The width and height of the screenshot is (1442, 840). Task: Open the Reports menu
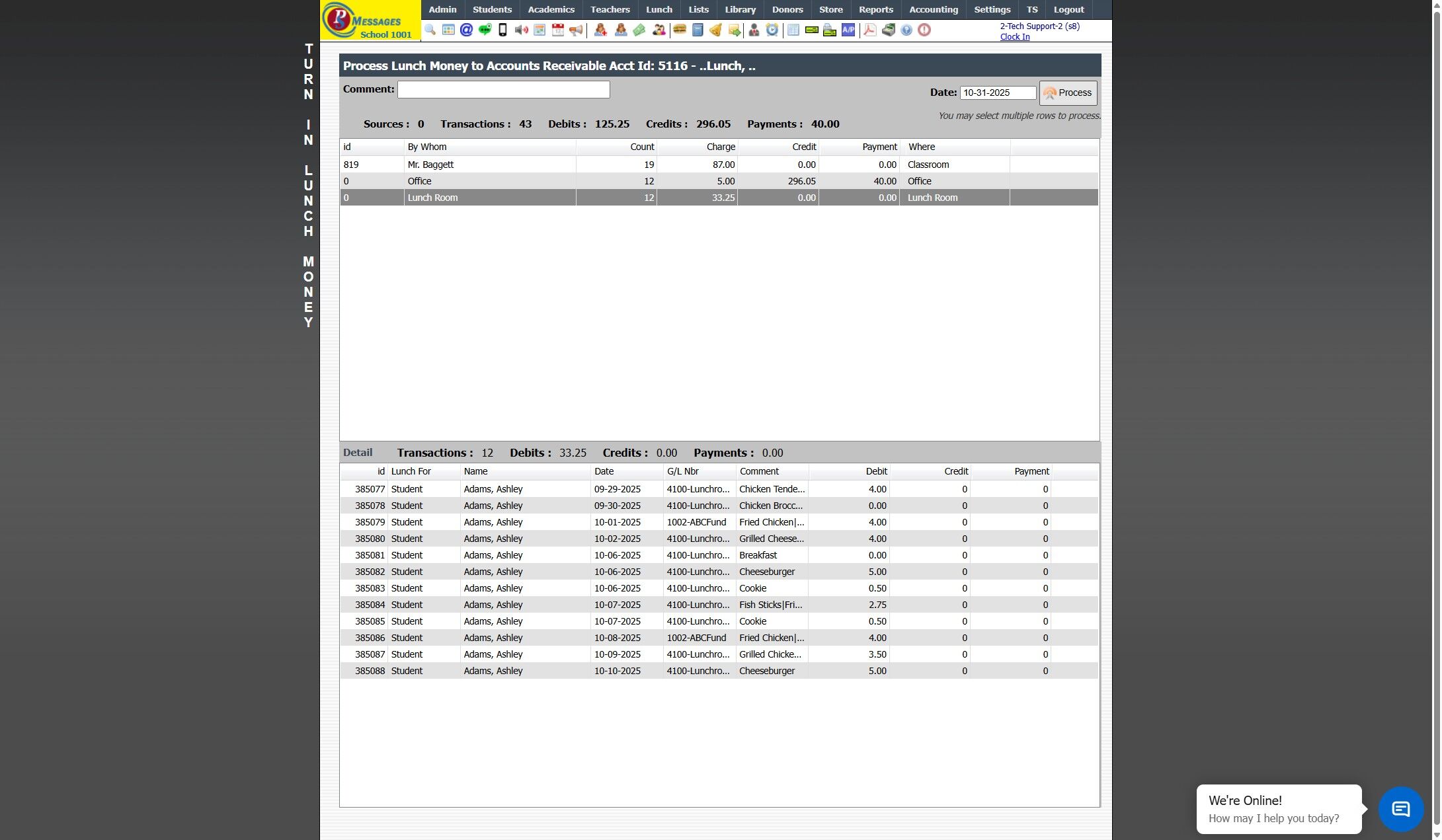pyautogui.click(x=875, y=9)
